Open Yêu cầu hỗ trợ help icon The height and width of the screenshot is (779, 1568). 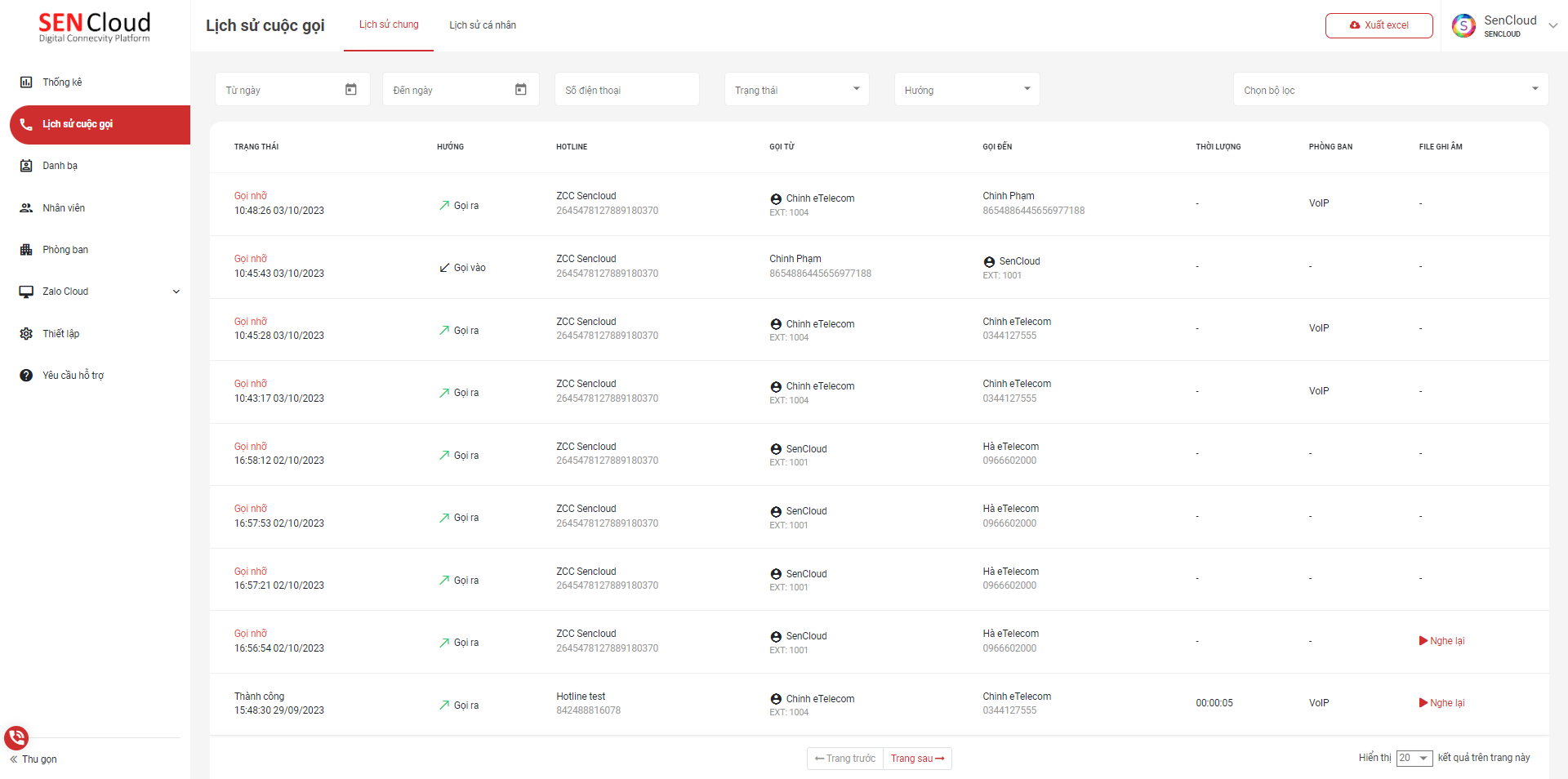tap(26, 376)
